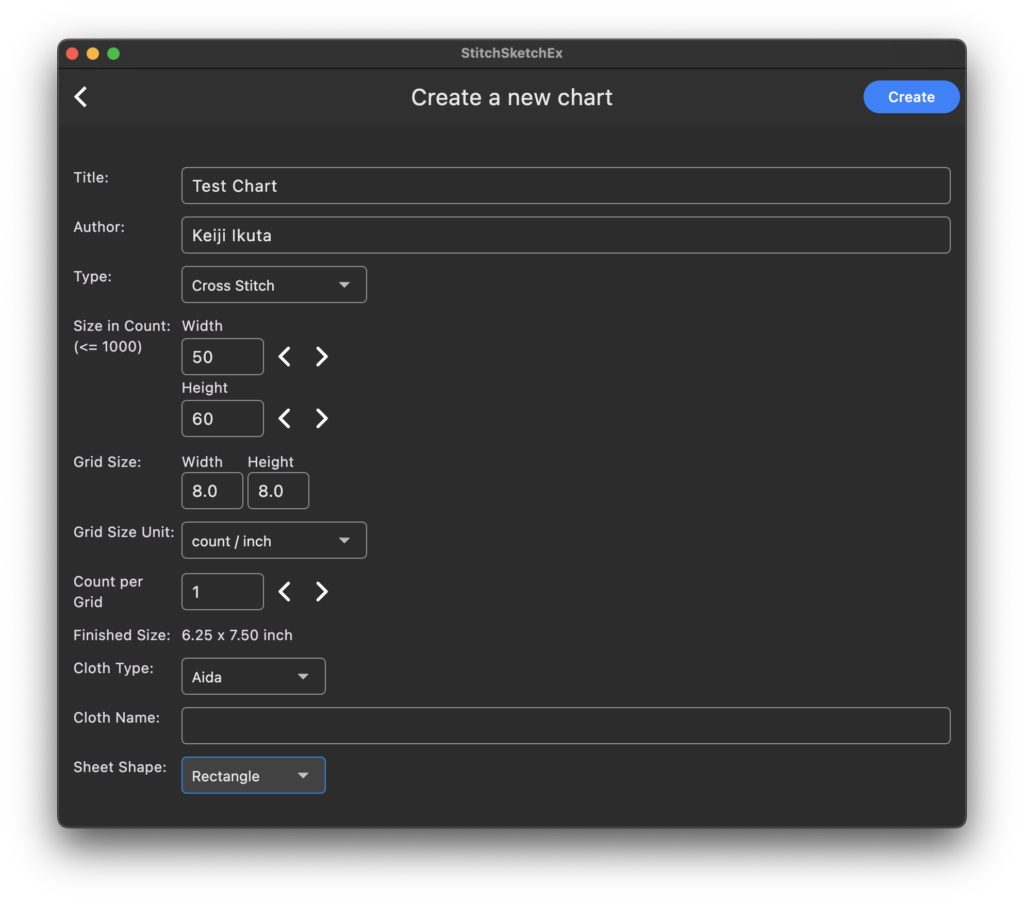
Task: Click the Grid Size height field
Action: point(278,491)
